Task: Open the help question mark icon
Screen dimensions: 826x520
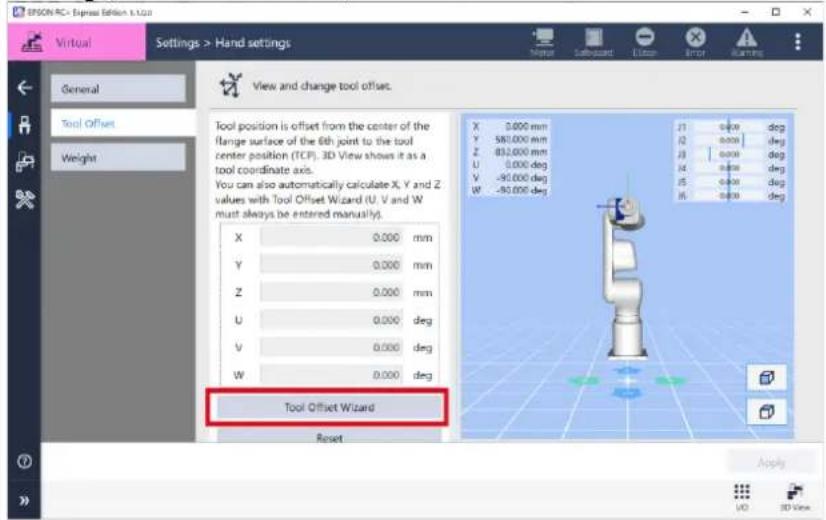Action: pos(24,462)
